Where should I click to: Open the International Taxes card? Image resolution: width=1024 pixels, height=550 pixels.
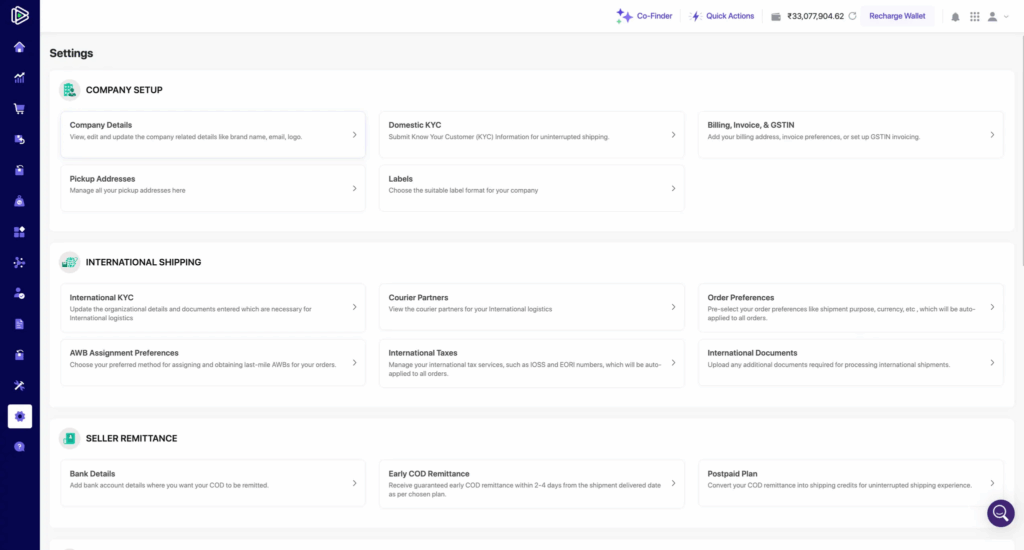531,362
